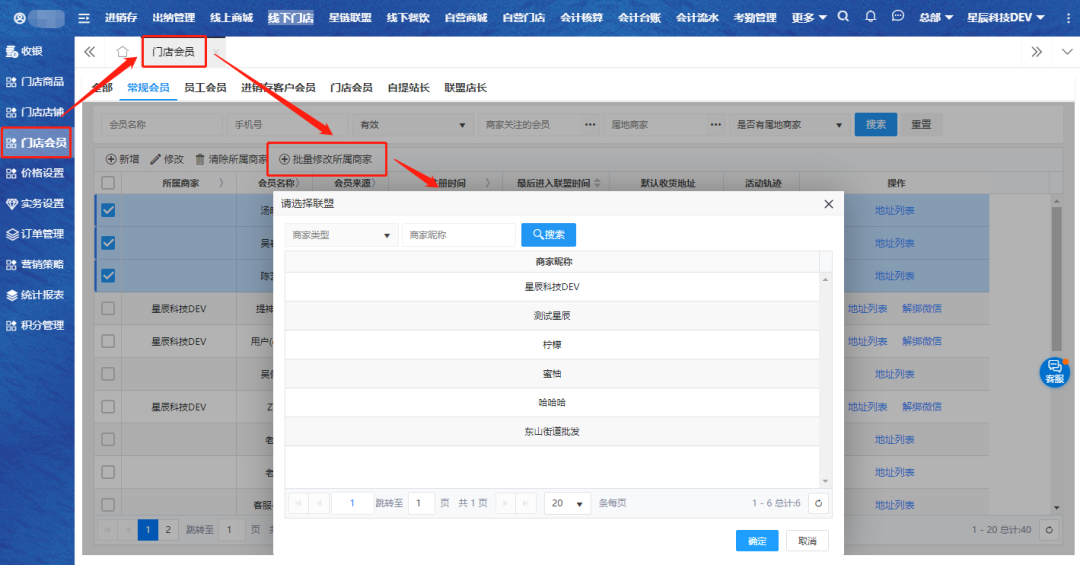The width and height of the screenshot is (1080, 565).
Task: Click the 商家昵称 search input field
Action: click(458, 235)
